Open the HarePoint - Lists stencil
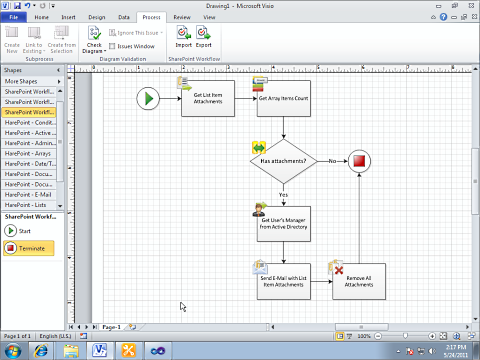The width and height of the screenshot is (480, 360). (29, 205)
